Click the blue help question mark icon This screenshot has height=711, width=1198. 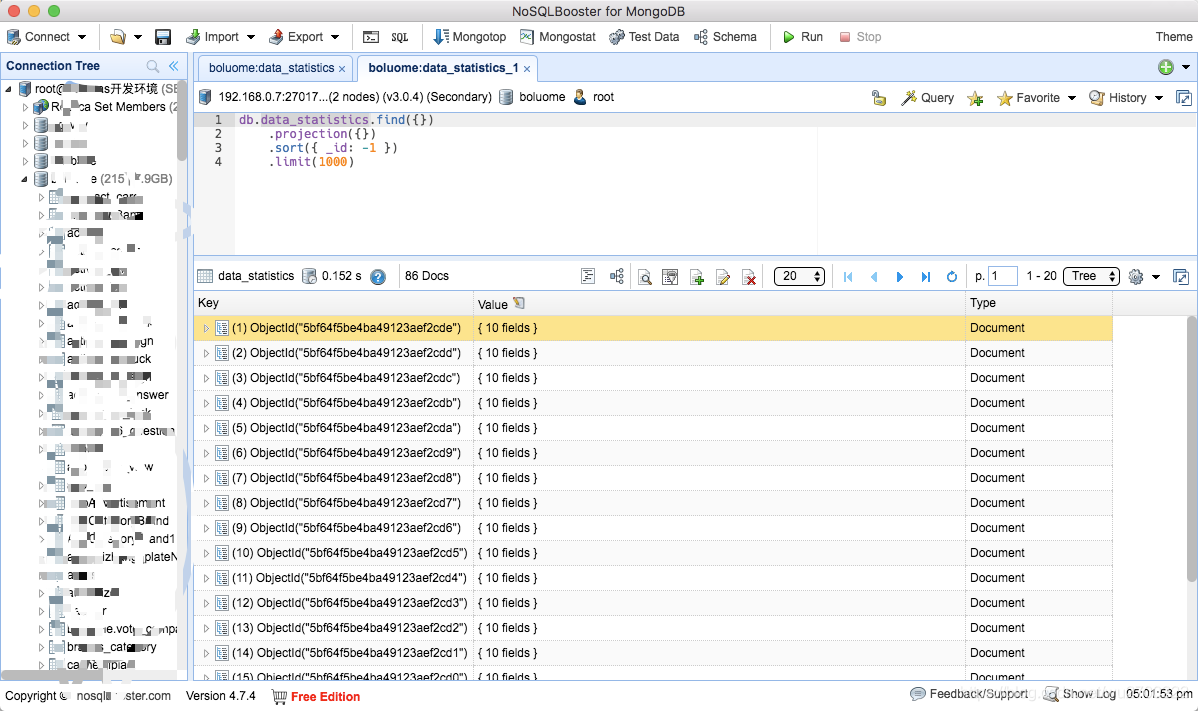378,276
